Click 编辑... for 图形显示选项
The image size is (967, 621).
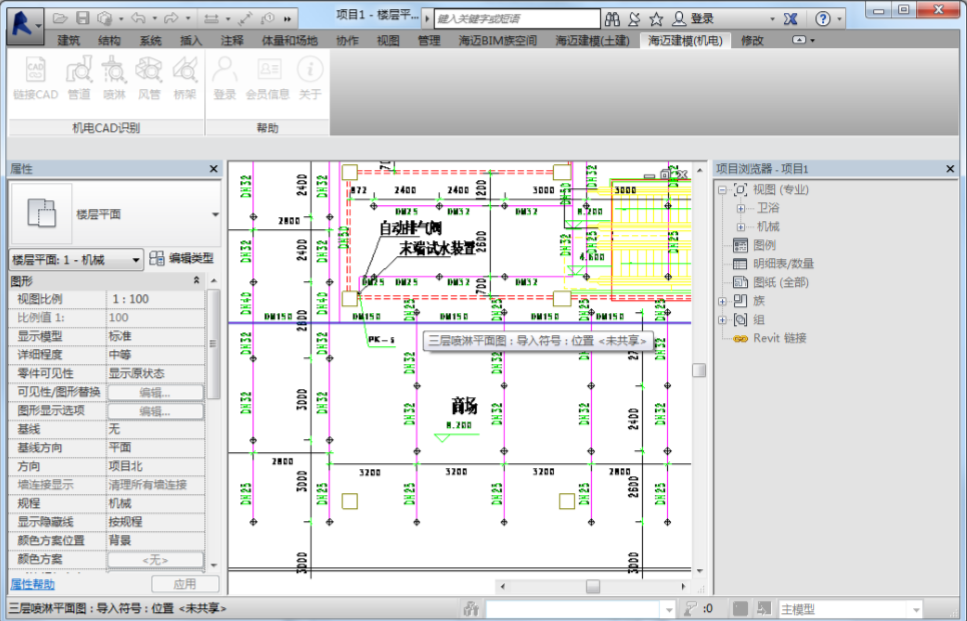pos(155,411)
